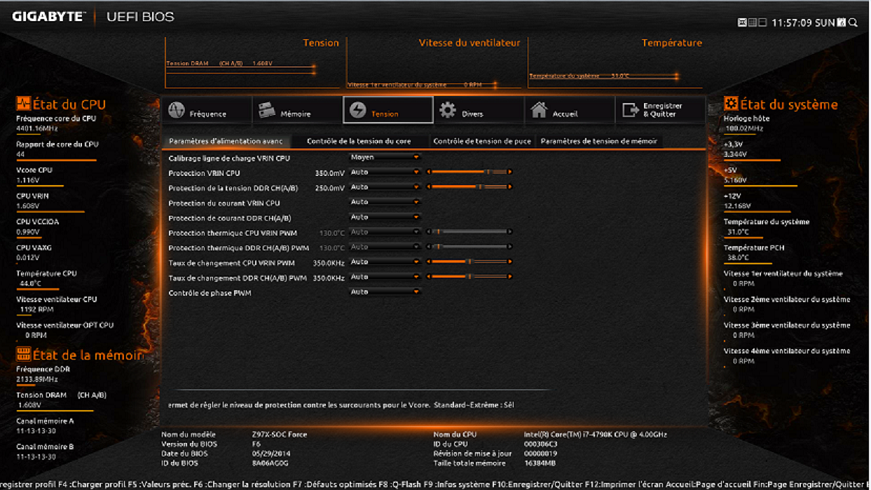Click the Mémoire RAM module icon
The width and height of the screenshot is (871, 490).
267,110
